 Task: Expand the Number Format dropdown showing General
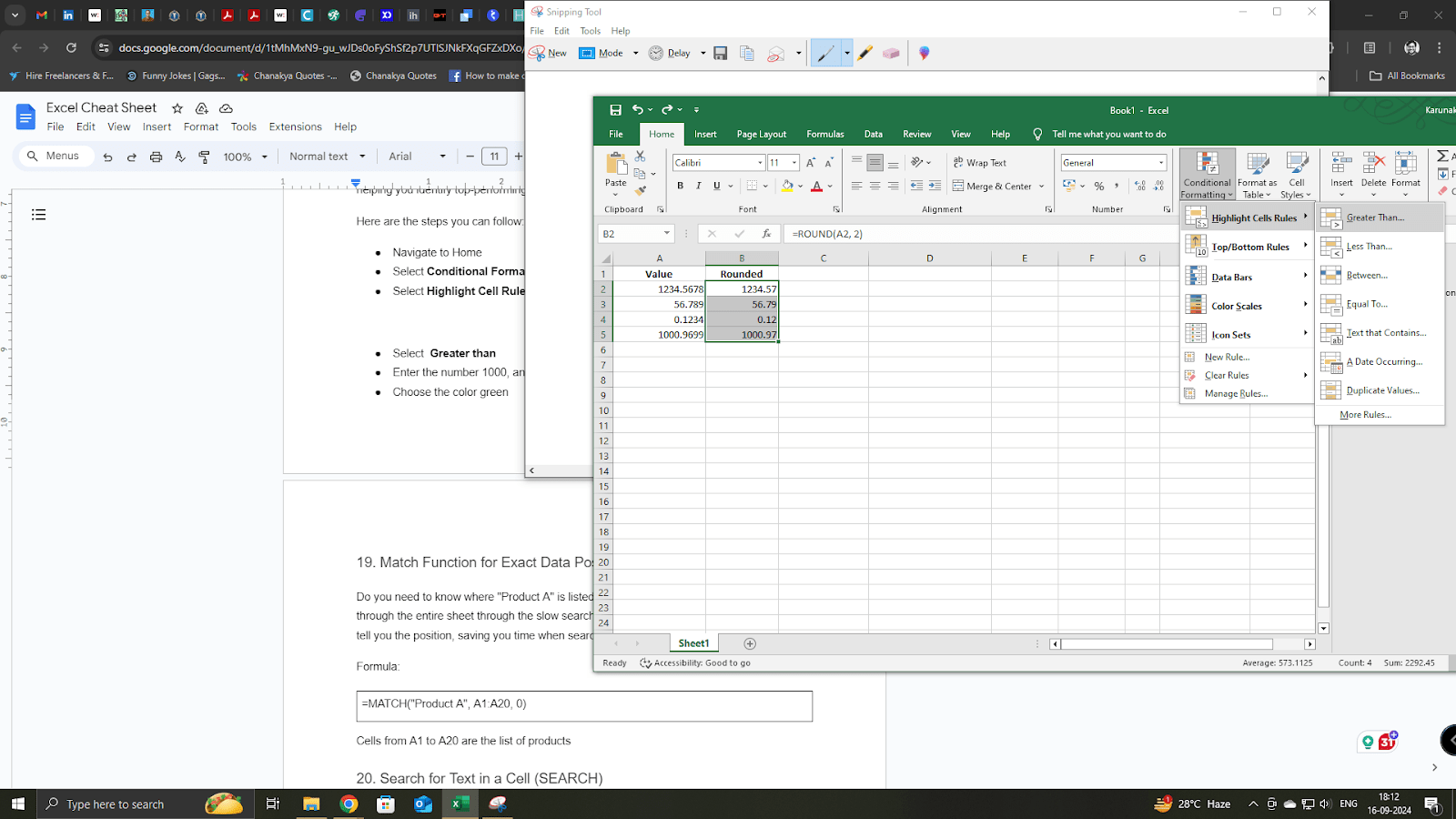click(x=1163, y=162)
